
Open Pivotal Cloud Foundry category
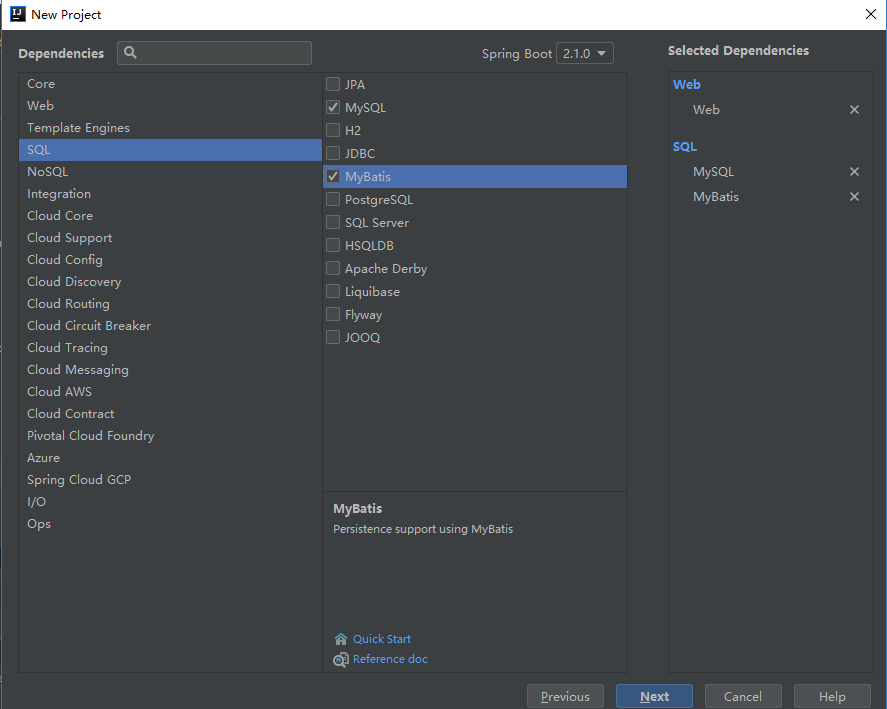click(170, 436)
